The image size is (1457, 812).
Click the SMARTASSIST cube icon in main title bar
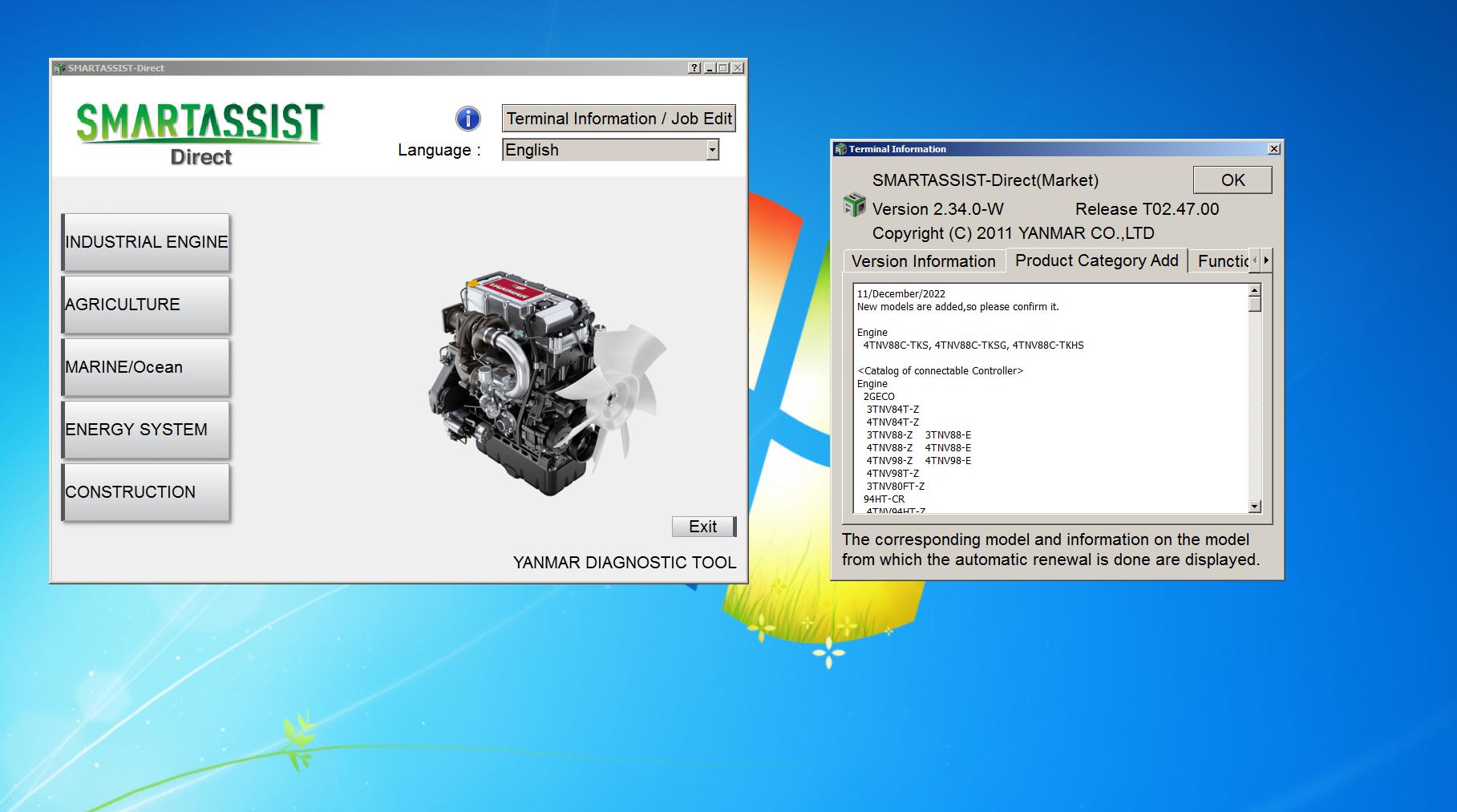[59, 68]
